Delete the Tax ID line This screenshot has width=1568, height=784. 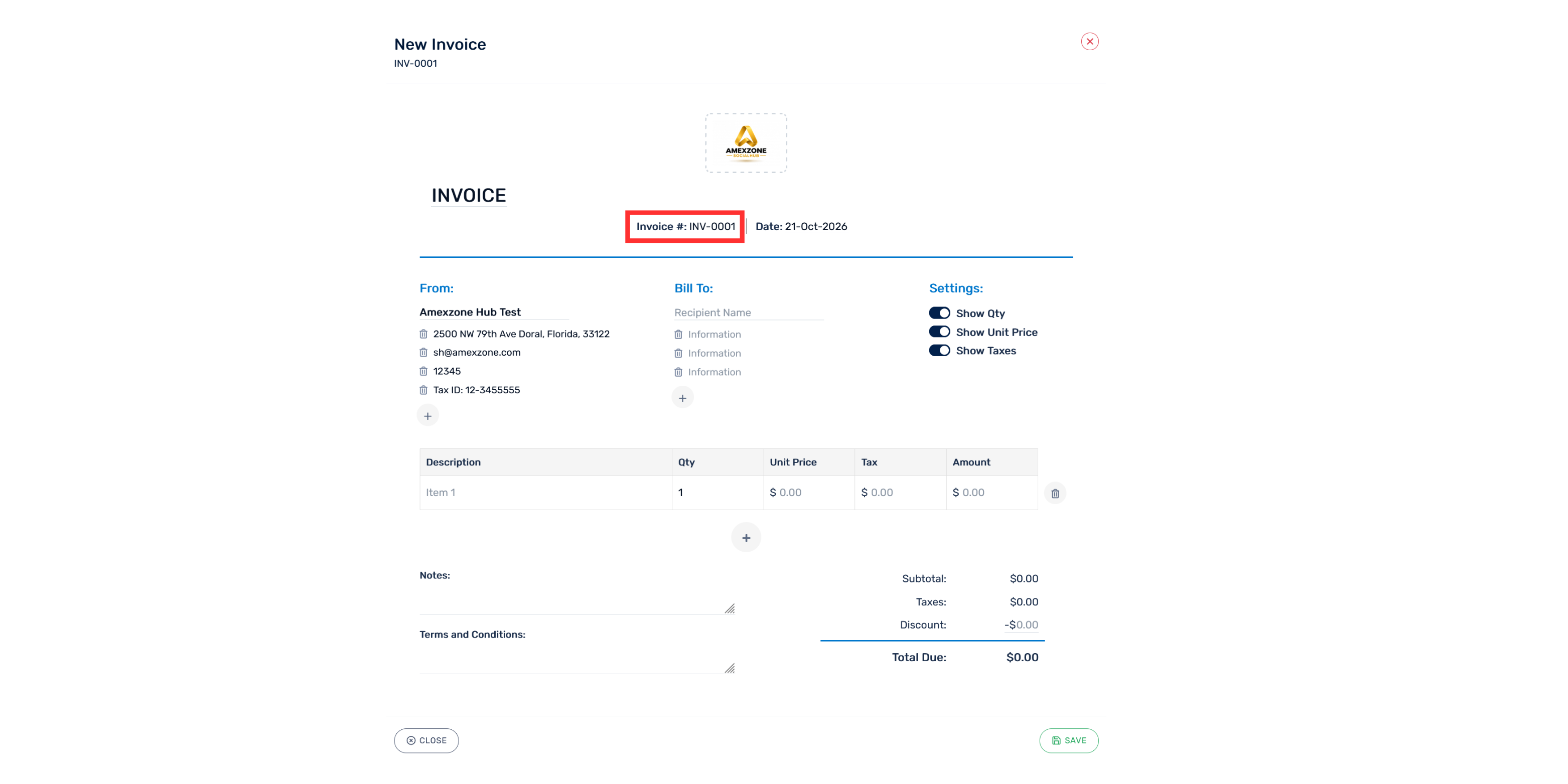point(423,390)
